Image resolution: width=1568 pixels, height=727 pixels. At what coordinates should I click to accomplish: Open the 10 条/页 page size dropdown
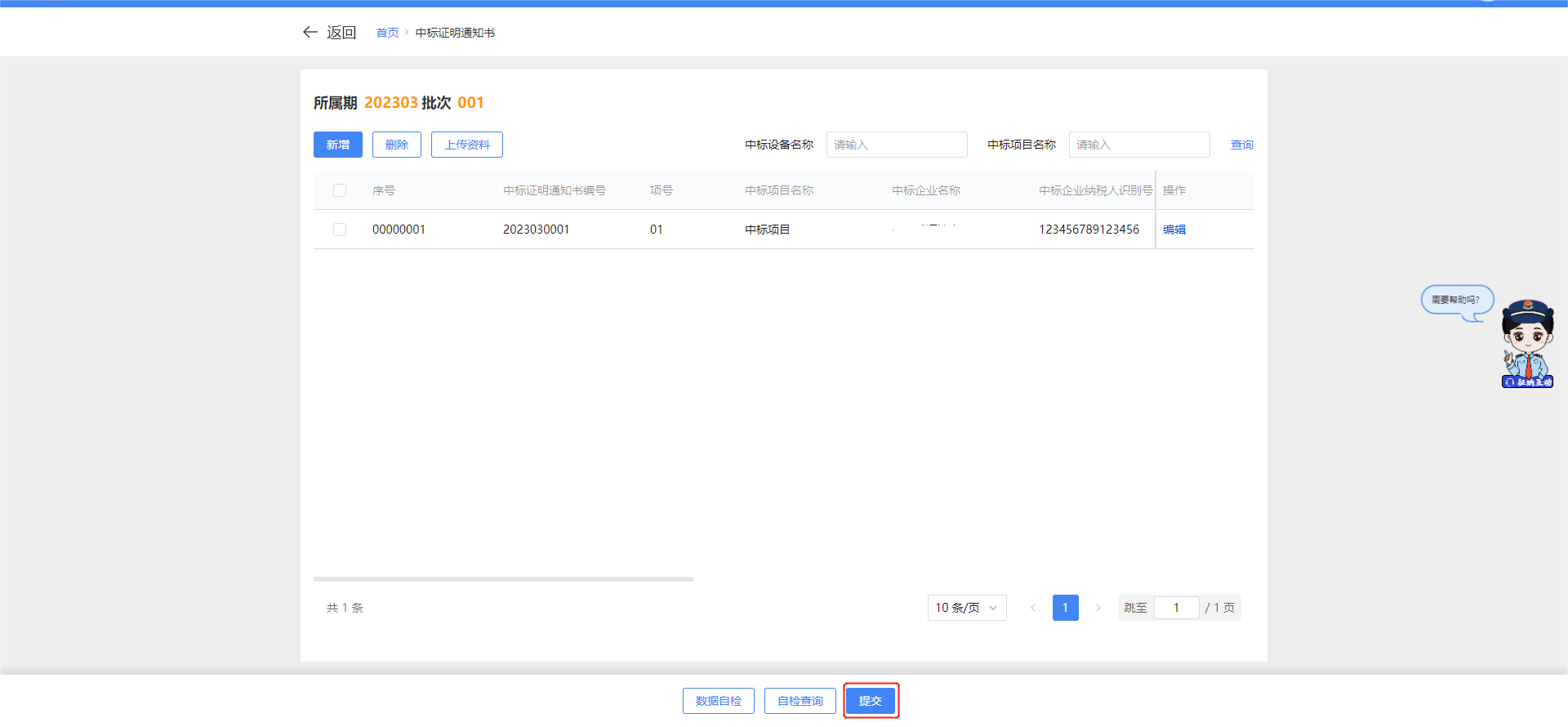[967, 608]
